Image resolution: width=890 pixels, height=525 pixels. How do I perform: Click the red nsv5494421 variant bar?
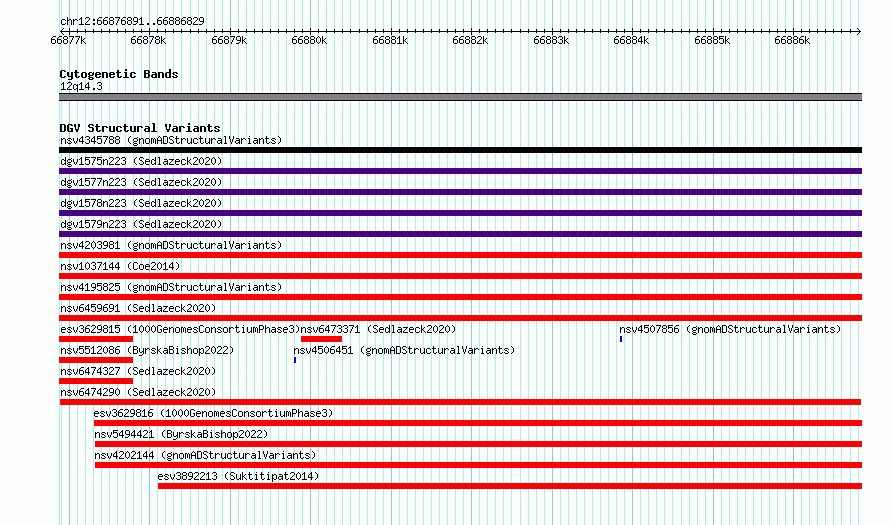tap(478, 444)
